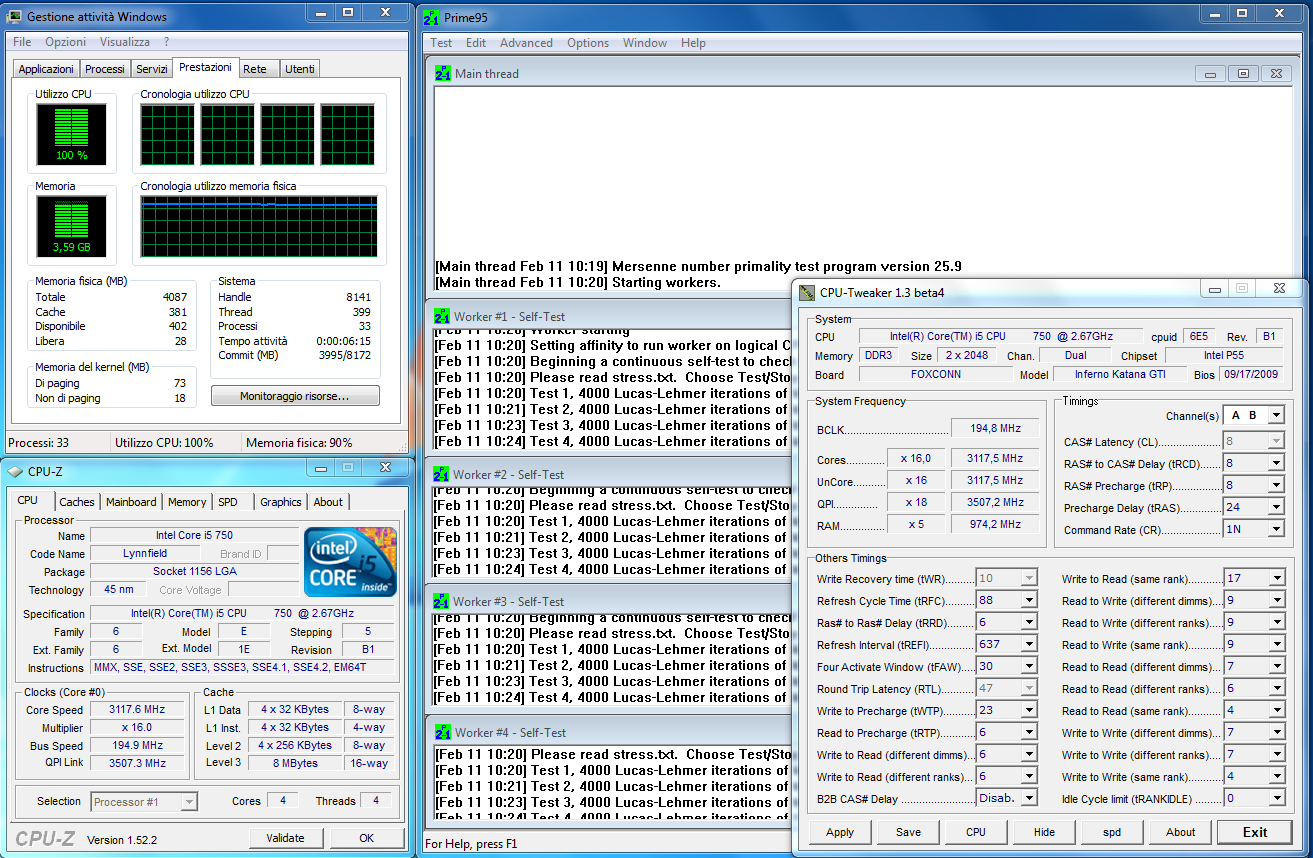Open the Refresh Interval (tREFI) dropdown
1313x858 pixels.
[1029, 644]
